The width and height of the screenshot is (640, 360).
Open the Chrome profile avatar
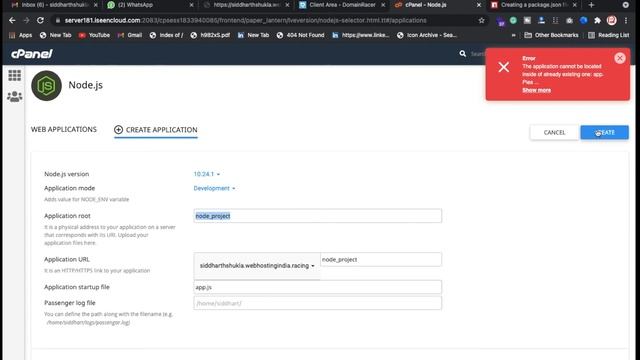pos(611,20)
